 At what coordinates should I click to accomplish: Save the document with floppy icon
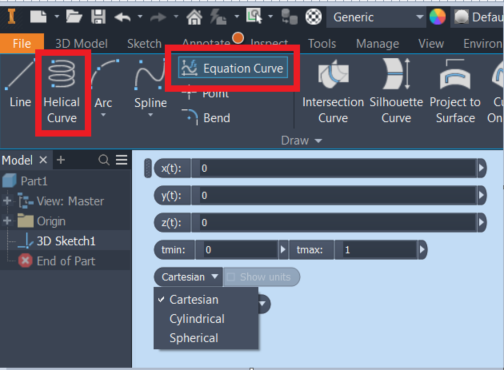98,17
